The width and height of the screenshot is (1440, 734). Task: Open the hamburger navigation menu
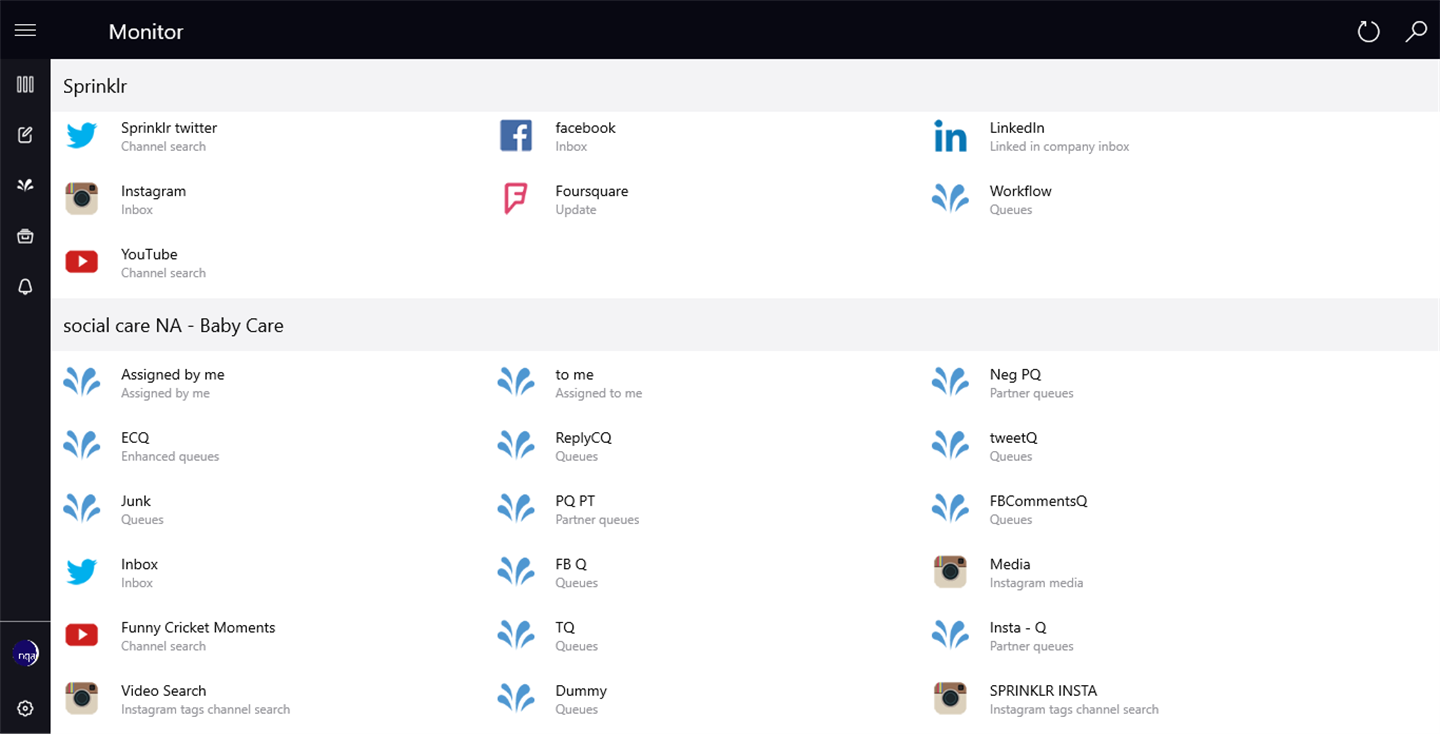[25, 30]
